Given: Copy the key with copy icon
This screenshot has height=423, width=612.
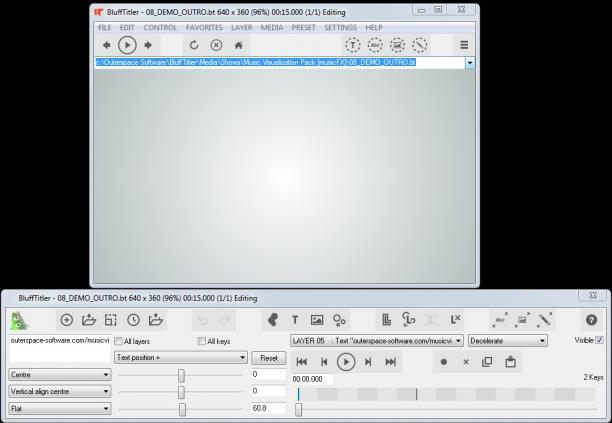Looking at the screenshot, I should 487,362.
